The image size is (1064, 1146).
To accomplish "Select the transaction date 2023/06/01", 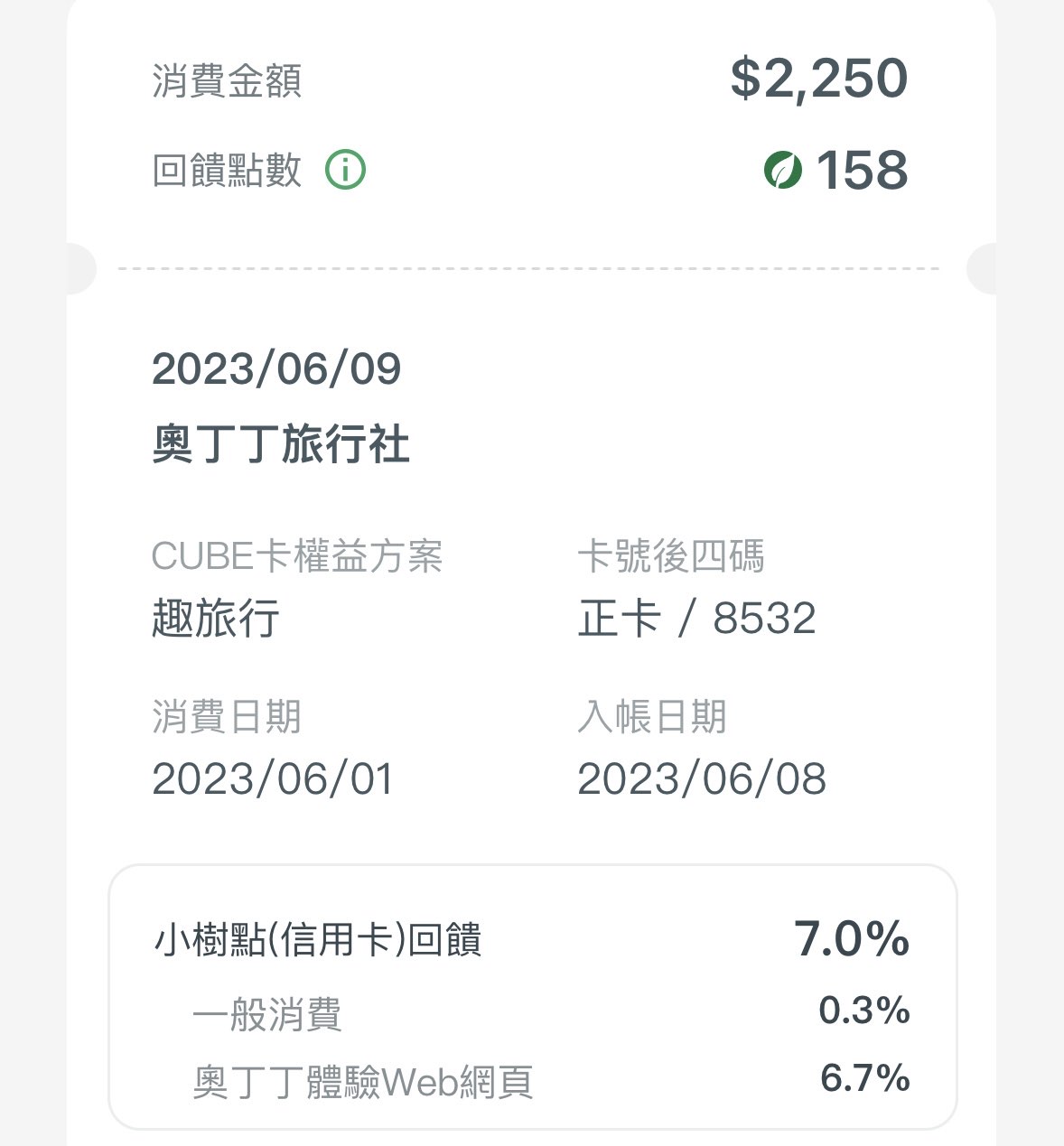I will [x=273, y=779].
